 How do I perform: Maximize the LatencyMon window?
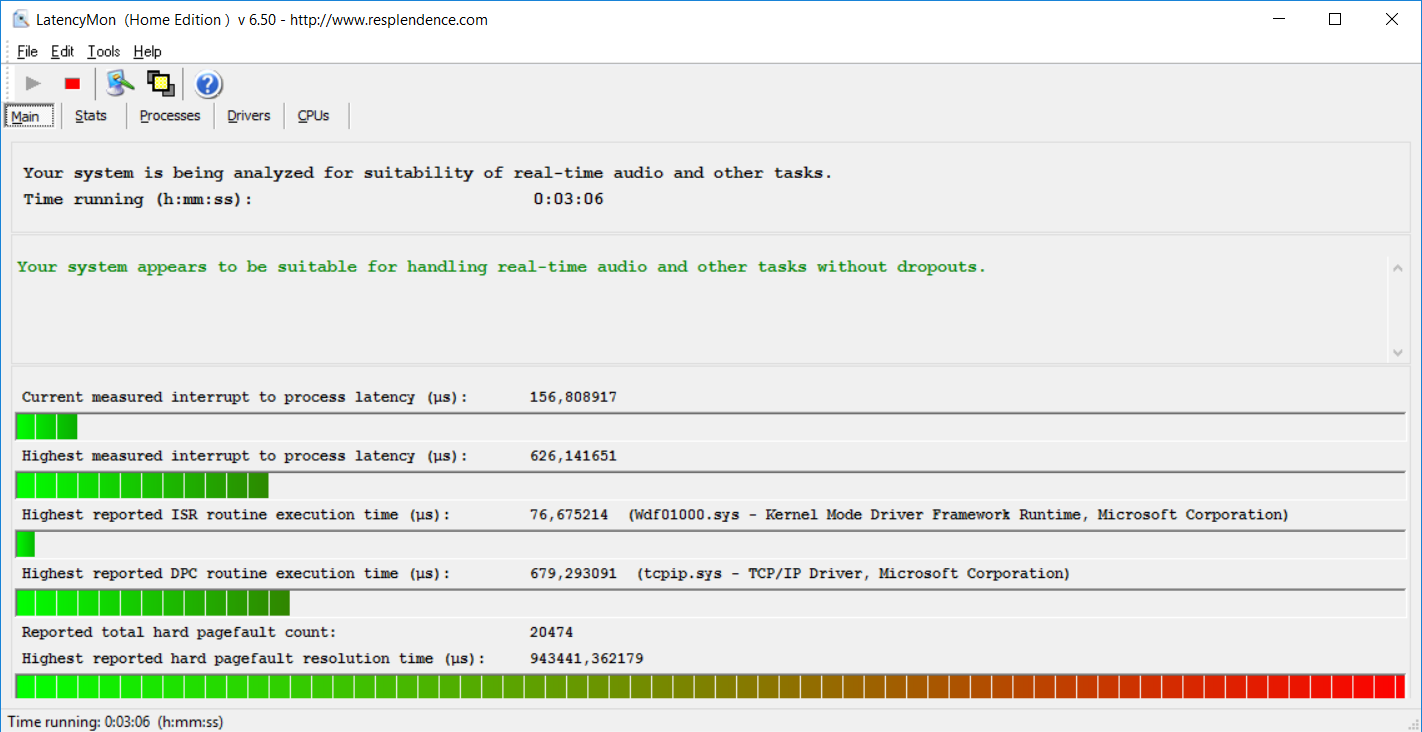[x=1335, y=19]
